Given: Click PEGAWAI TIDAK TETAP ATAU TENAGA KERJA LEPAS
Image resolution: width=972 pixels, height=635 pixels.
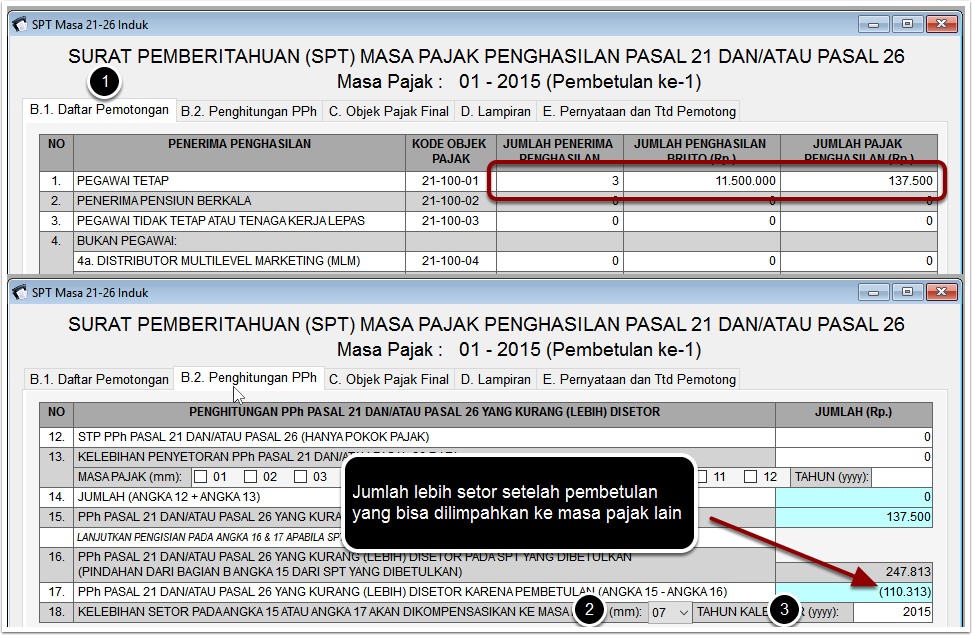Looking at the screenshot, I should tap(221, 221).
